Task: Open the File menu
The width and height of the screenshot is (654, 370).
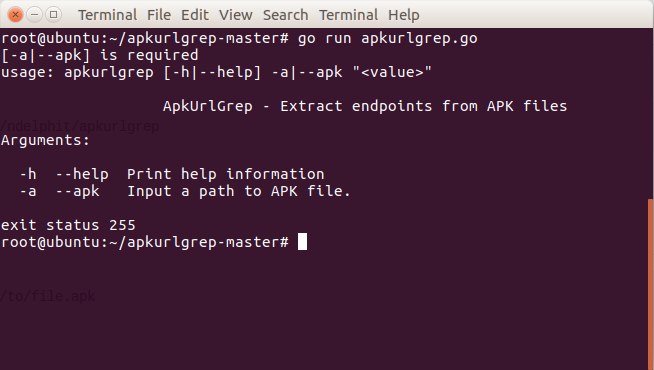Action: (159, 15)
